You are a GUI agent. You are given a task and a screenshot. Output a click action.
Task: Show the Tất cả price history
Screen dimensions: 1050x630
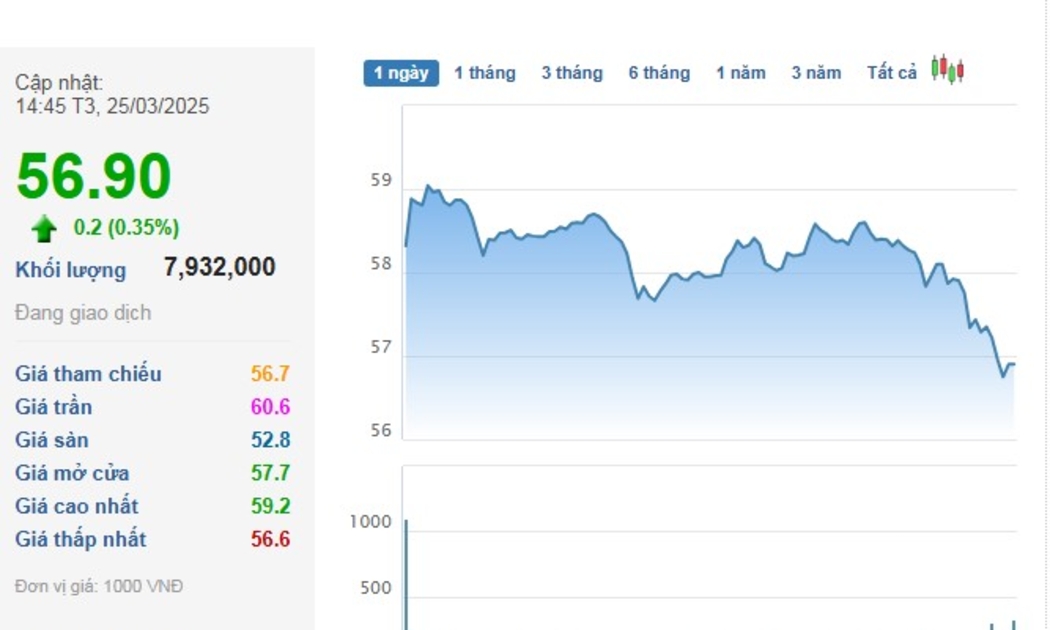click(891, 73)
